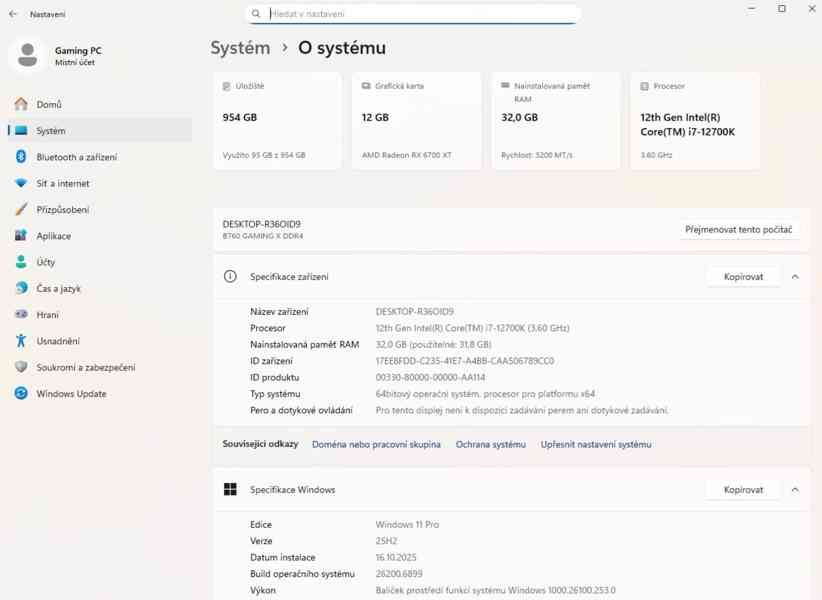This screenshot has height=600, width=822.
Task: Open the Ochrana systému link
Action: [x=490, y=444]
